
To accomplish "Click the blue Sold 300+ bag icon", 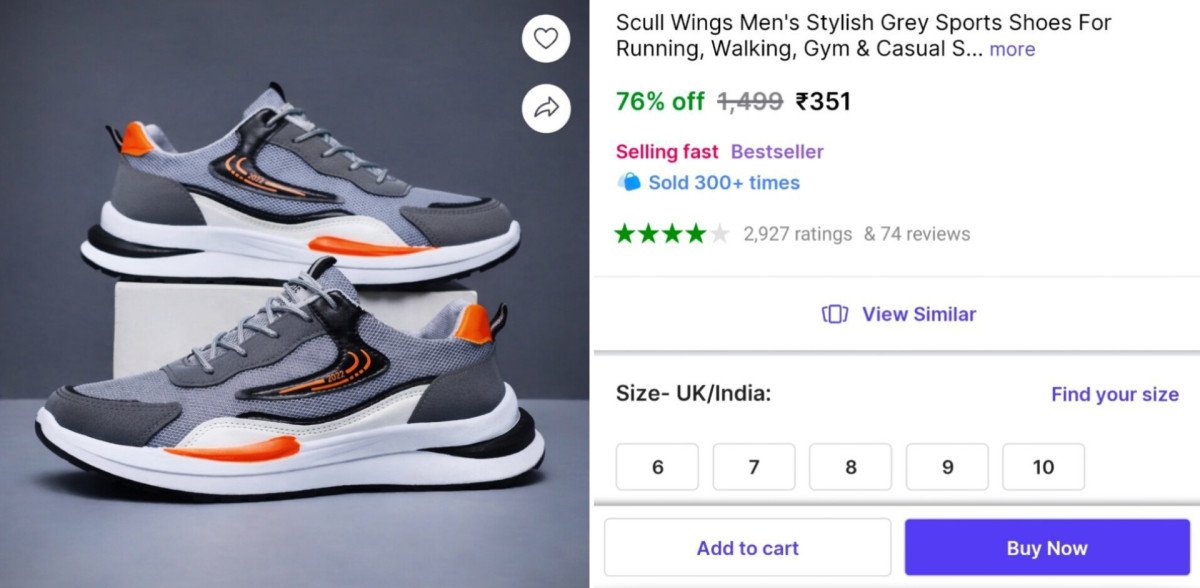I will point(629,182).
